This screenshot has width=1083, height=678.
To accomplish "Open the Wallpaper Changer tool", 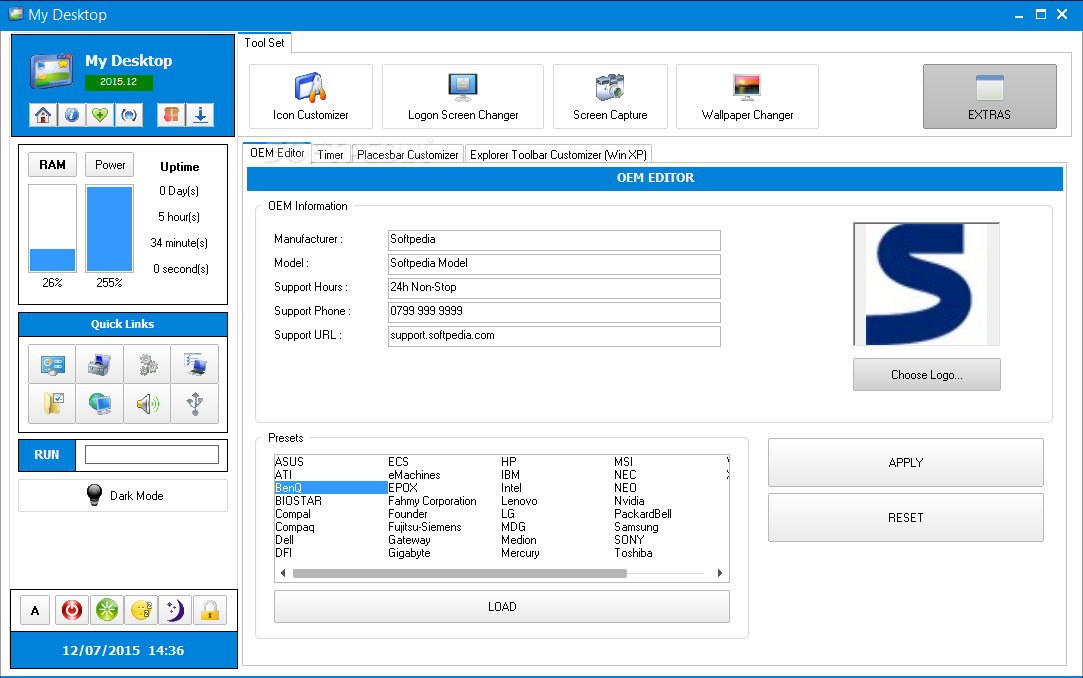I will [x=747, y=97].
